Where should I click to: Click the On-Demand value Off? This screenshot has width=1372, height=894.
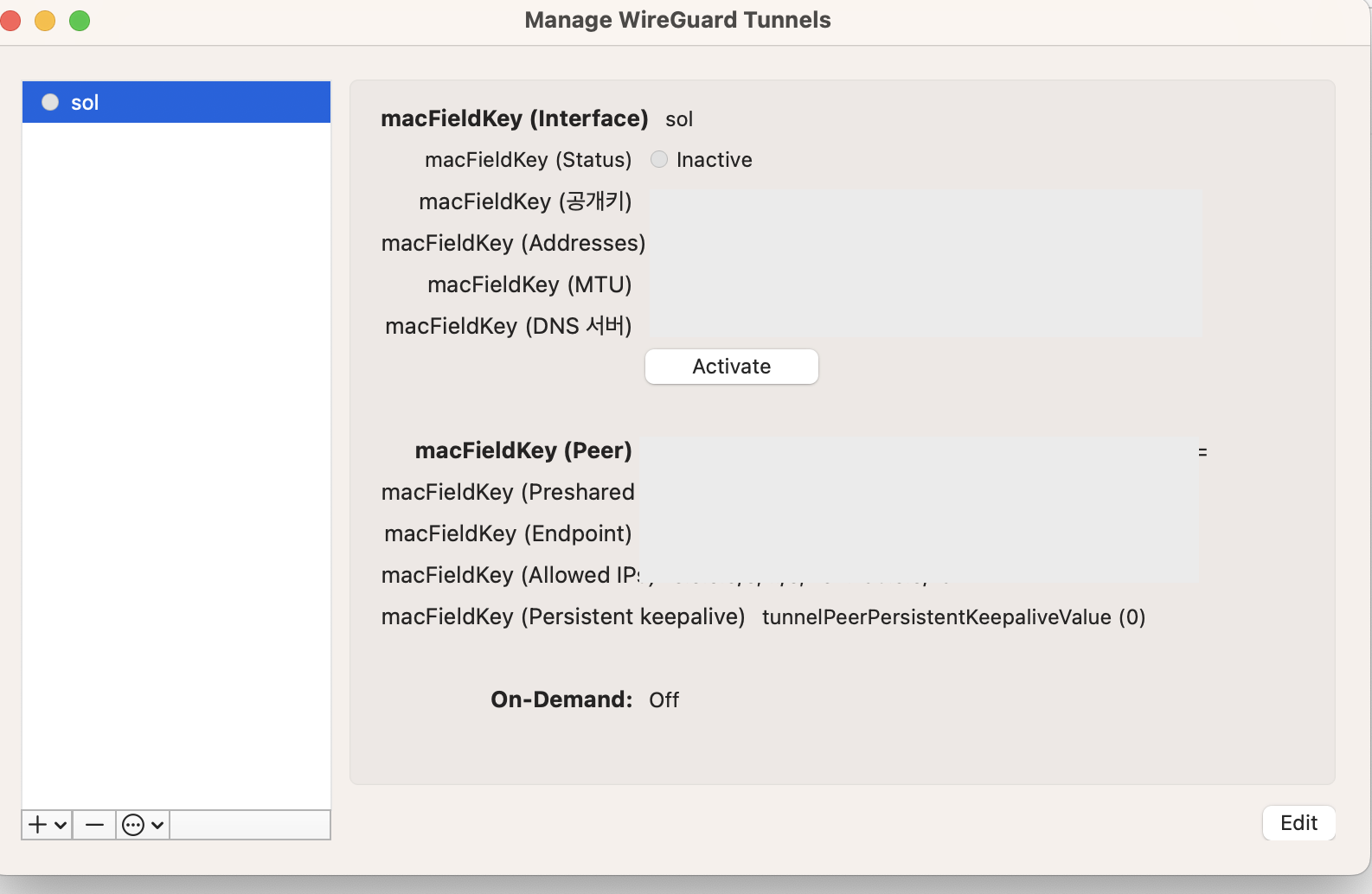(664, 700)
